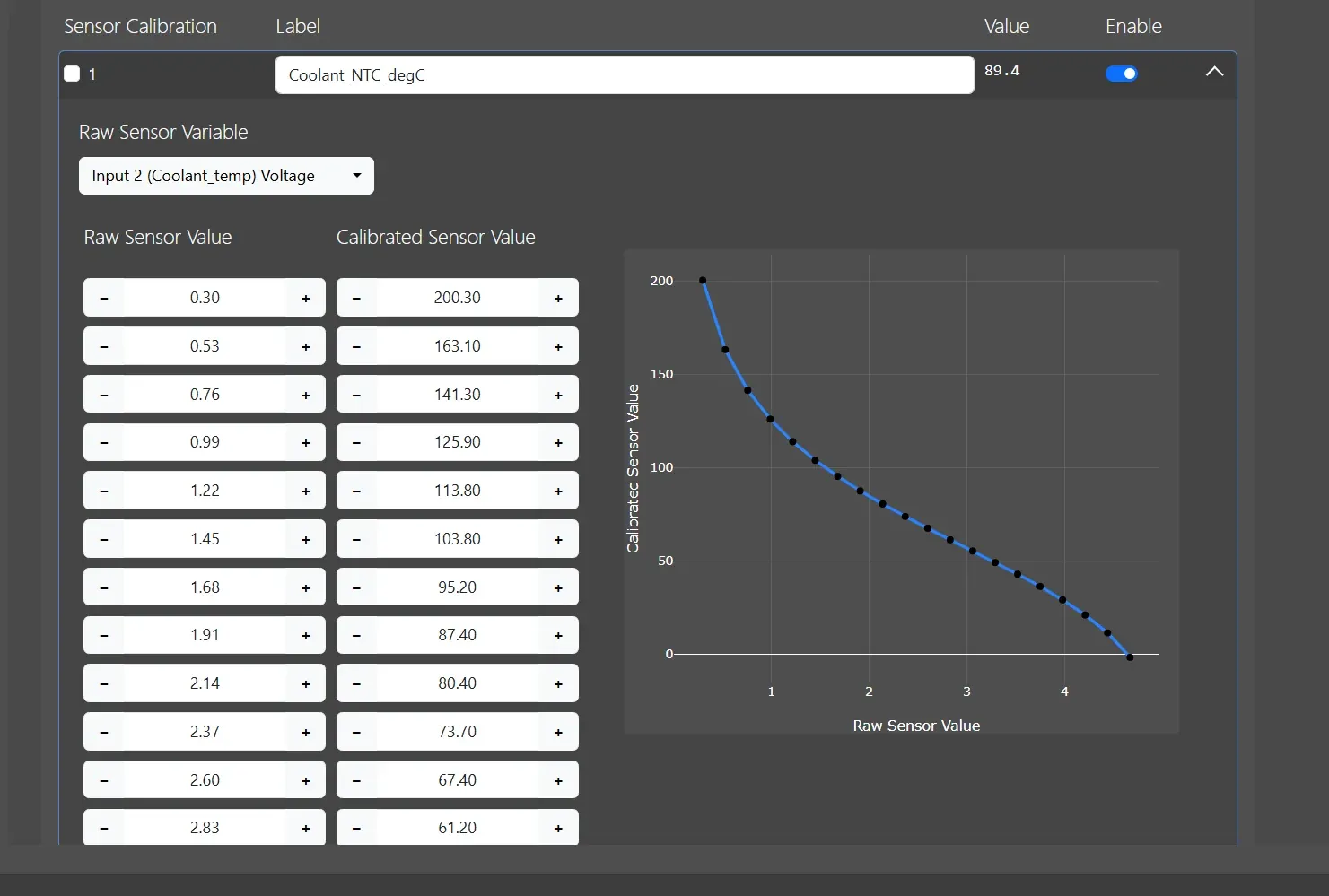The height and width of the screenshot is (896, 1329).
Task: Decrease calibrated value 67.40
Action: point(356,780)
